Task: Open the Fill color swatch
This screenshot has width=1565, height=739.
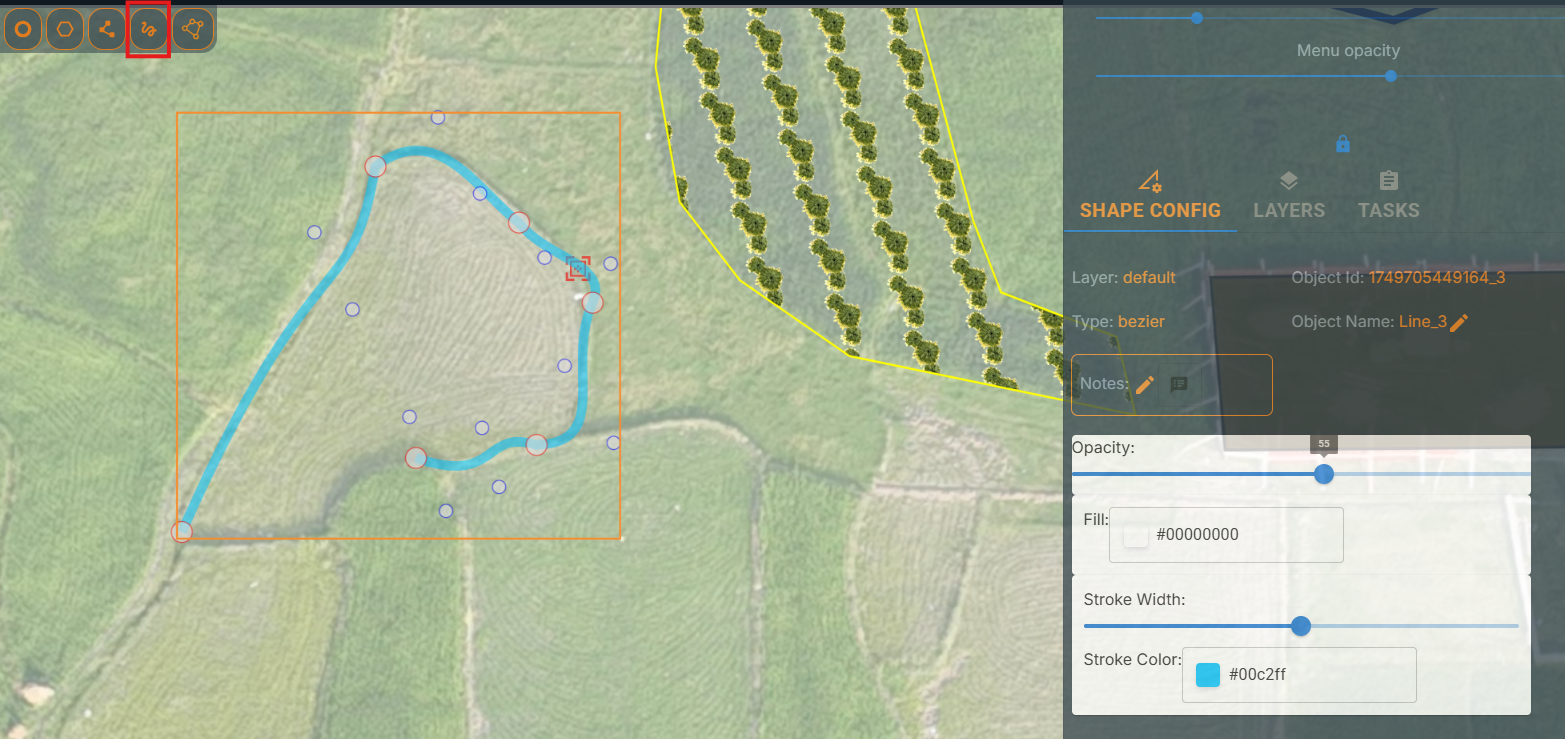Action: pos(1136,535)
